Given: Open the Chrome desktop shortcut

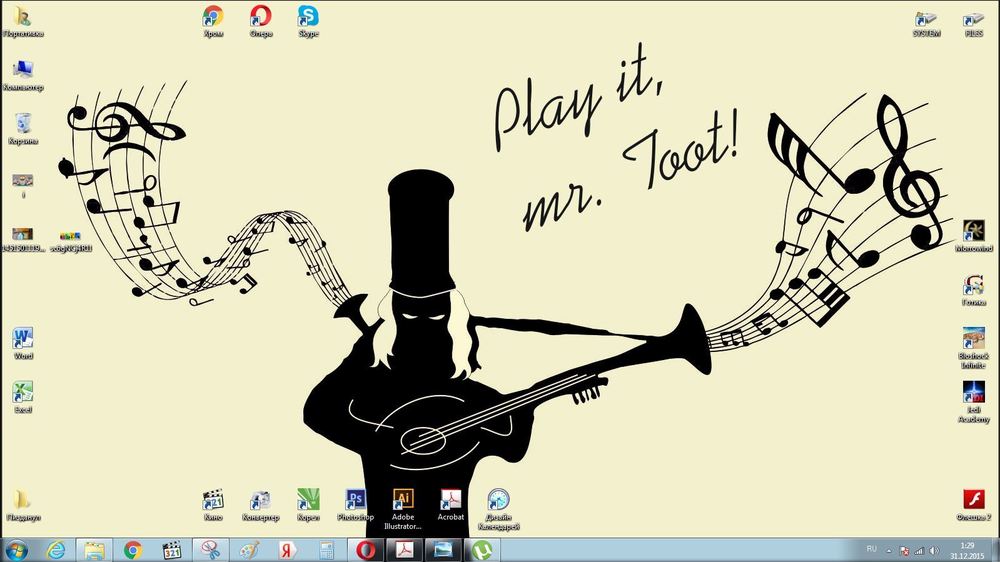Looking at the screenshot, I should [x=213, y=17].
